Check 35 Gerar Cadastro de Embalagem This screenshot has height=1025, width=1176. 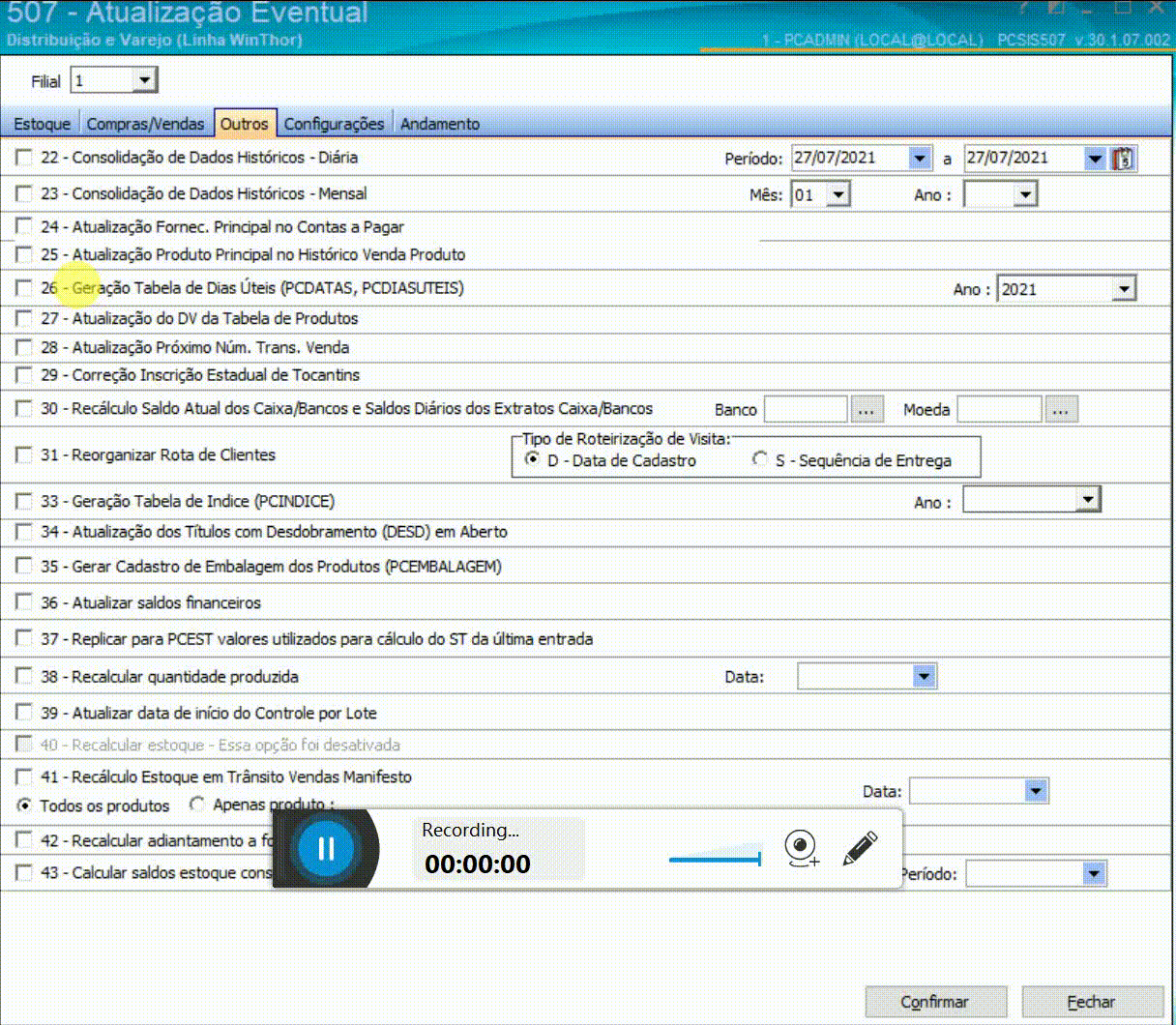[24, 566]
